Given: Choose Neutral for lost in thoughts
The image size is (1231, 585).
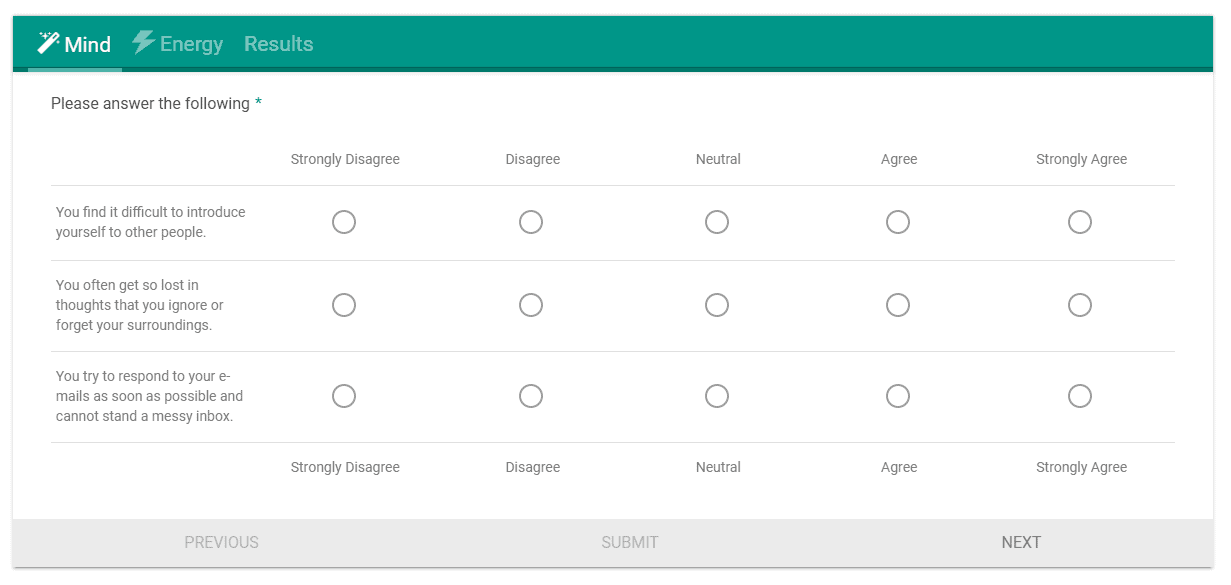Looking at the screenshot, I should tap(717, 305).
